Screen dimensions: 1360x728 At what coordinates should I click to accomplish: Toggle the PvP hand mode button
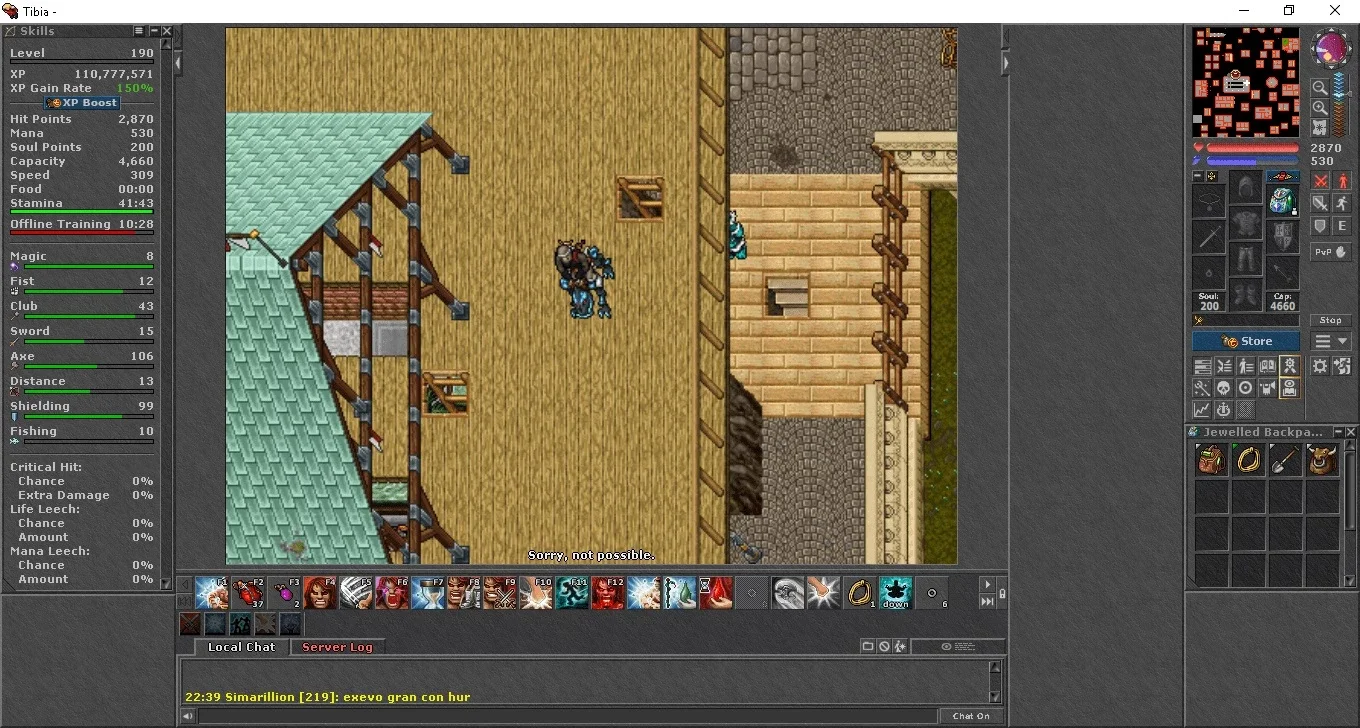[1331, 253]
